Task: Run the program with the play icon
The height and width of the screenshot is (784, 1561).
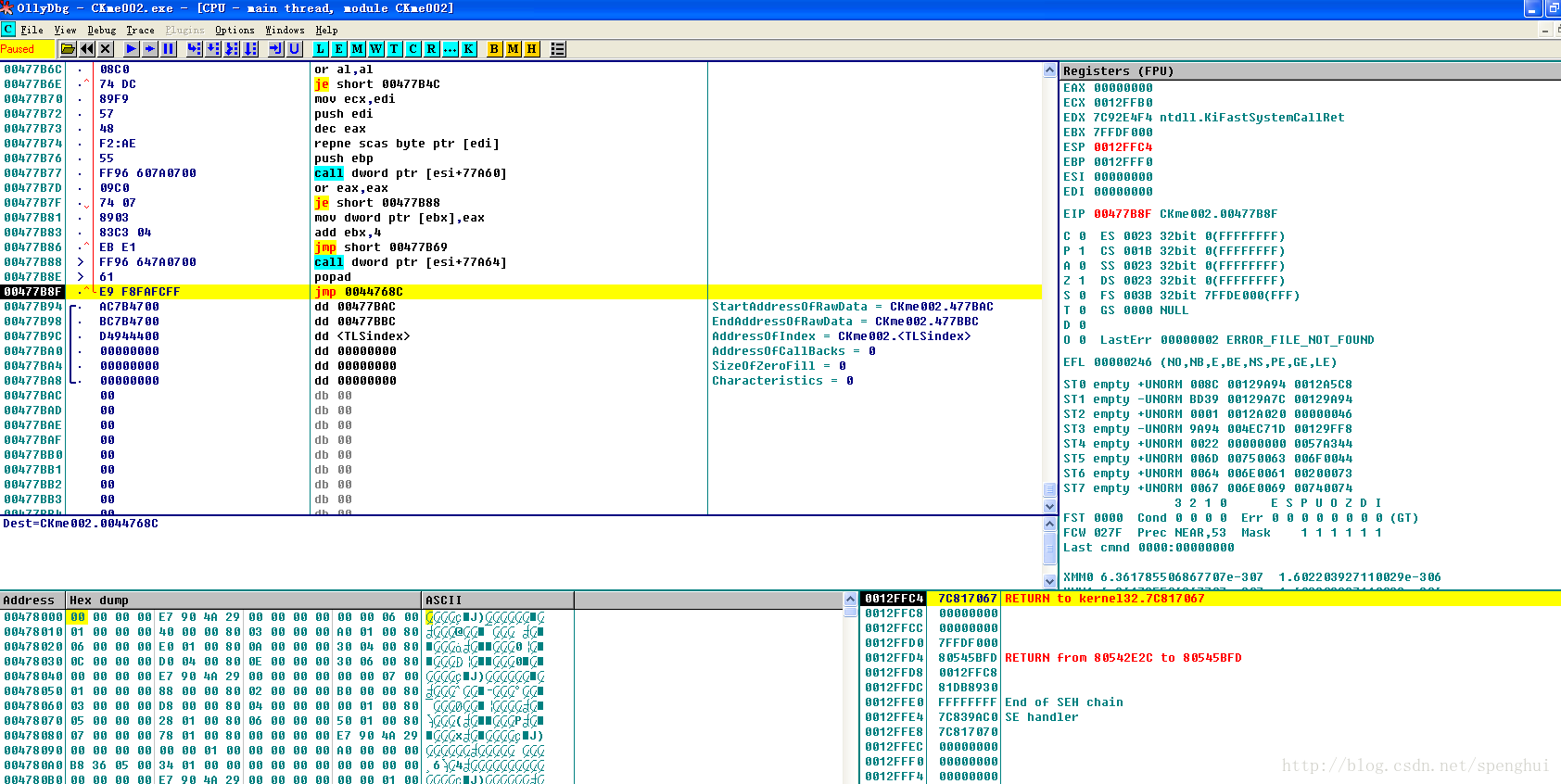Action: 131,49
